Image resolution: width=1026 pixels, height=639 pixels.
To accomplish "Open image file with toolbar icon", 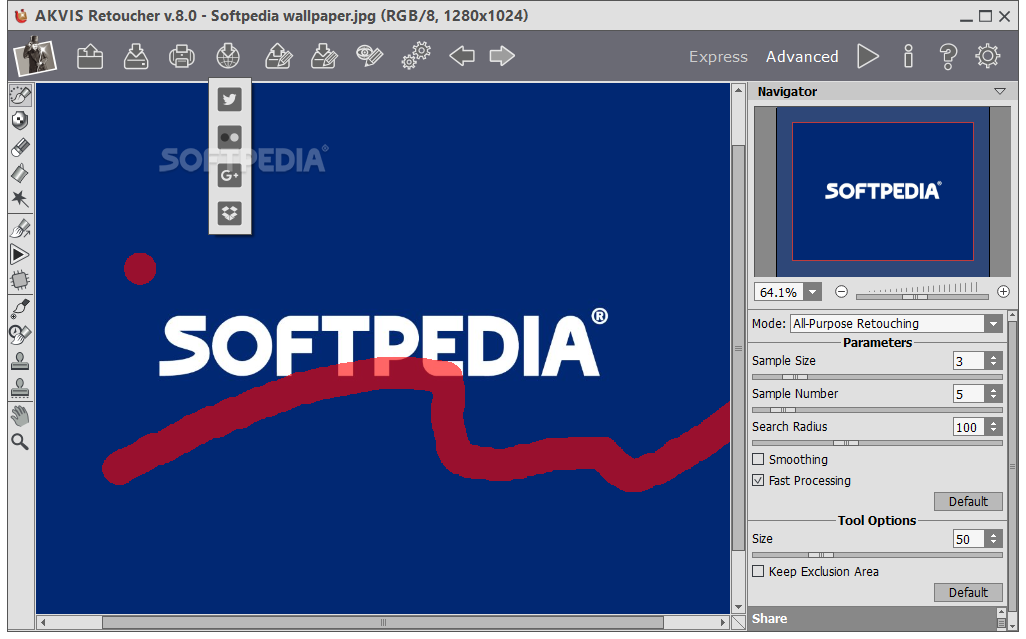I will (90, 57).
